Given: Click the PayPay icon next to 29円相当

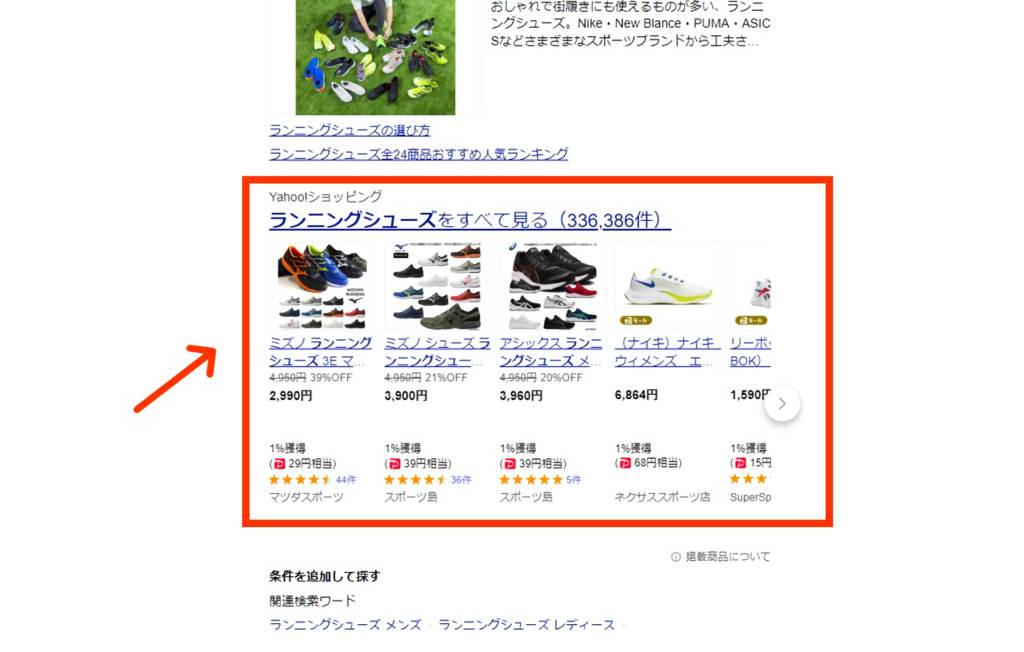Looking at the screenshot, I should pos(280,464).
